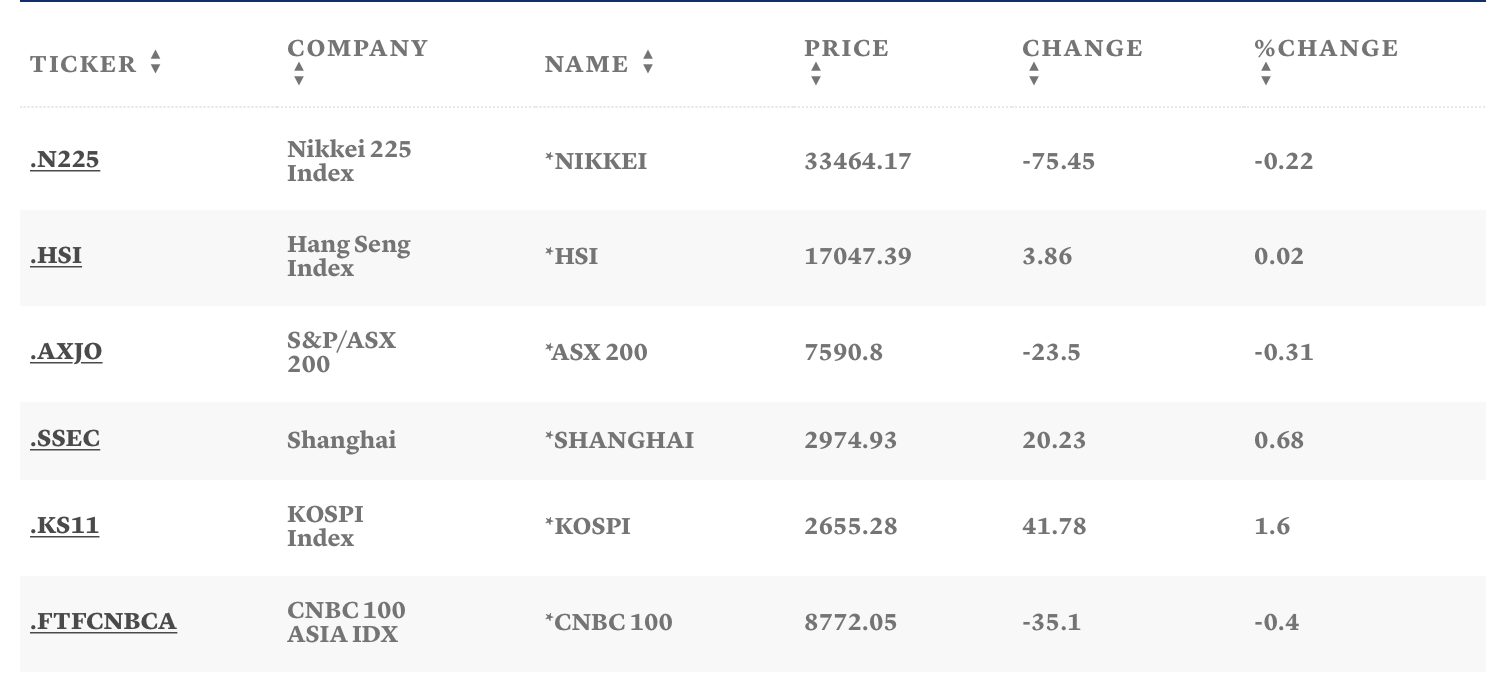The width and height of the screenshot is (1486, 700).
Task: Follow the .FTFCNBCA ticker link
Action: click(103, 622)
